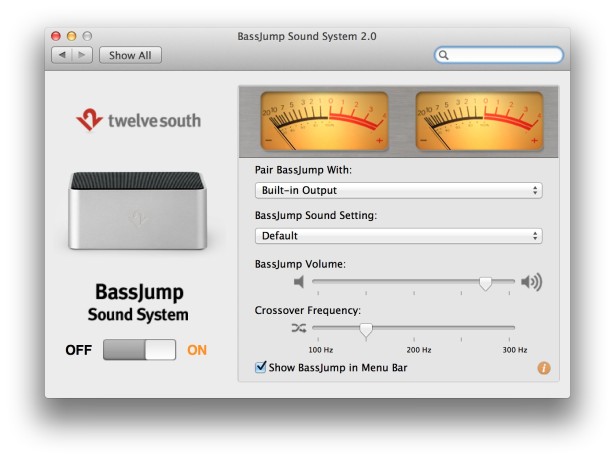Screen dimensions: 615x460
Task: Click the Crossover Frequency label
Action: click(x=308, y=310)
